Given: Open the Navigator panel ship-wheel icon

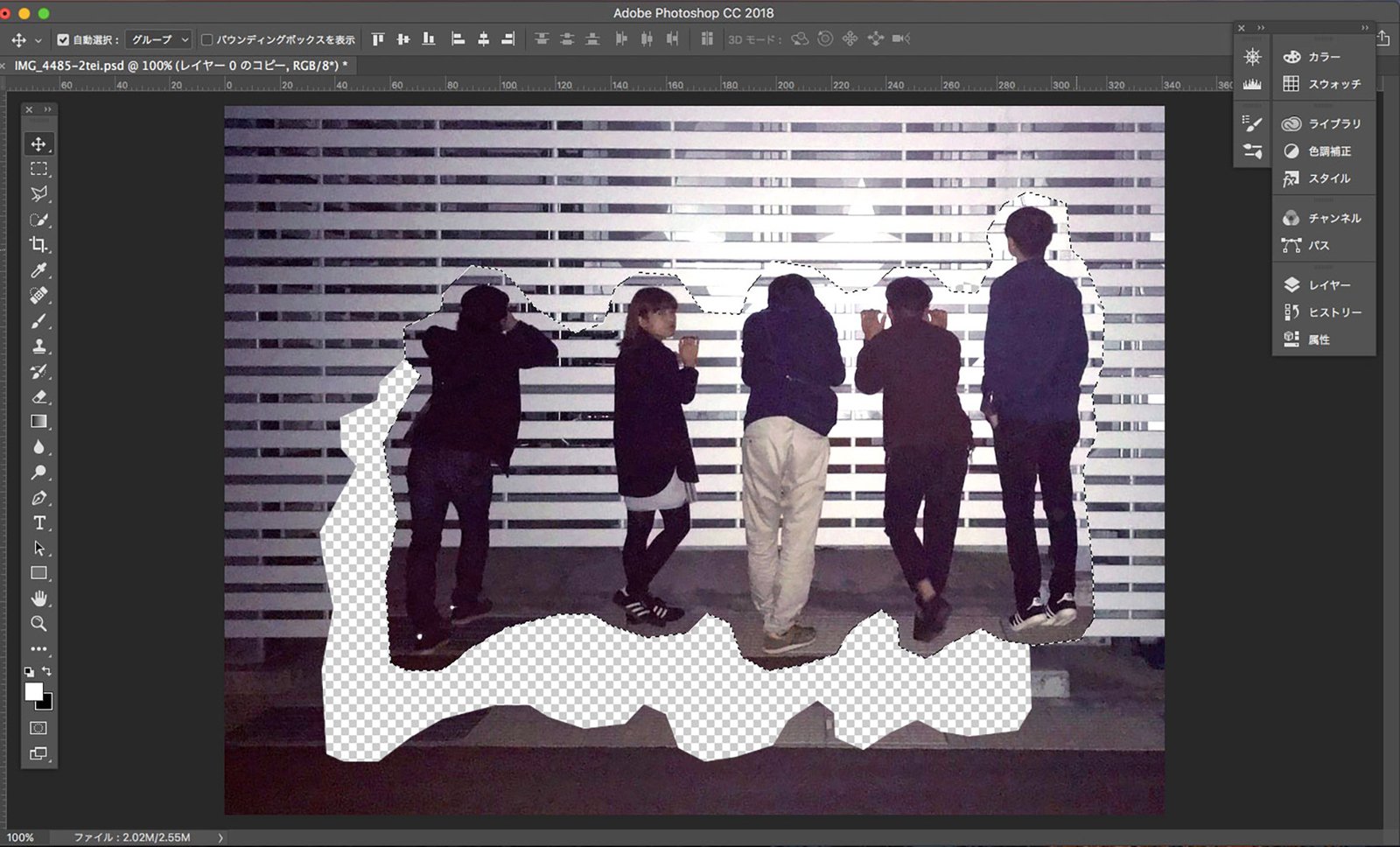Looking at the screenshot, I should coord(1253,57).
